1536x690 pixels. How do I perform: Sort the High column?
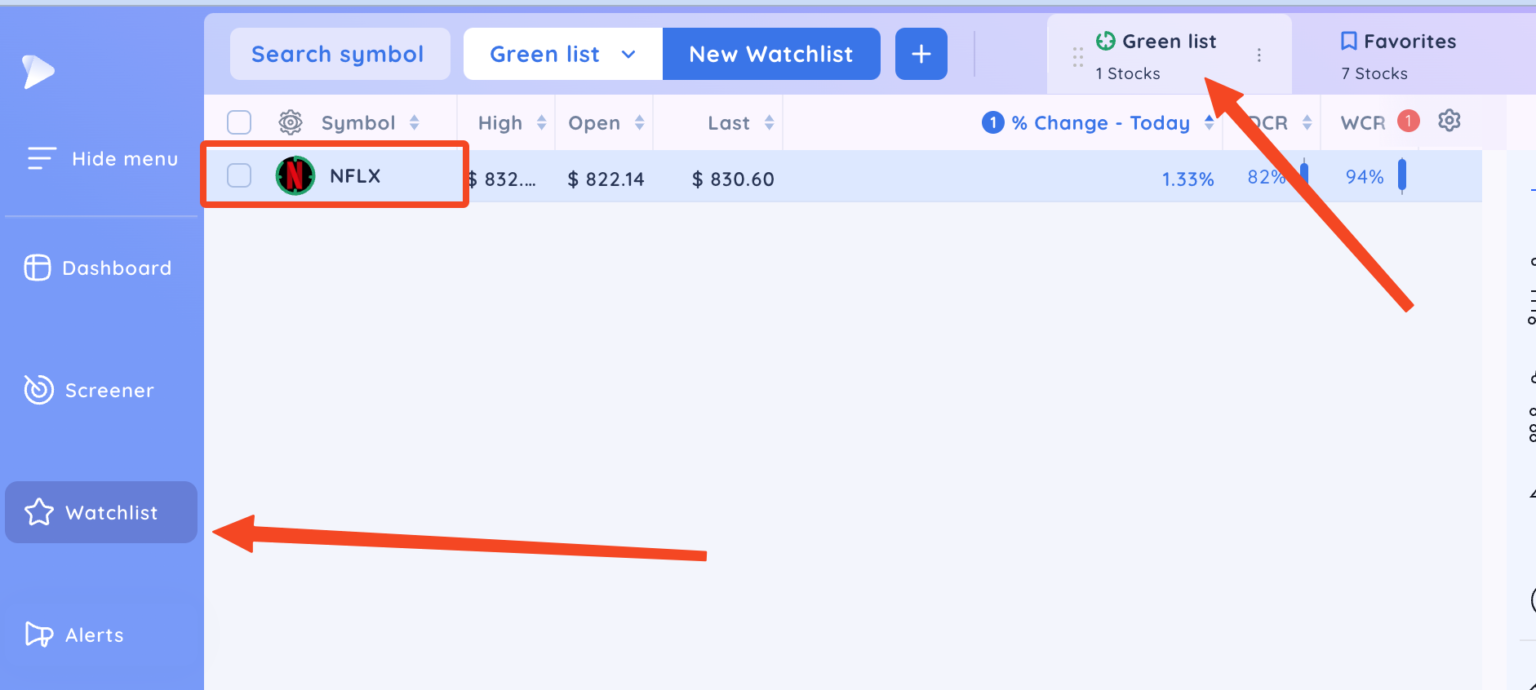pyautogui.click(x=540, y=121)
